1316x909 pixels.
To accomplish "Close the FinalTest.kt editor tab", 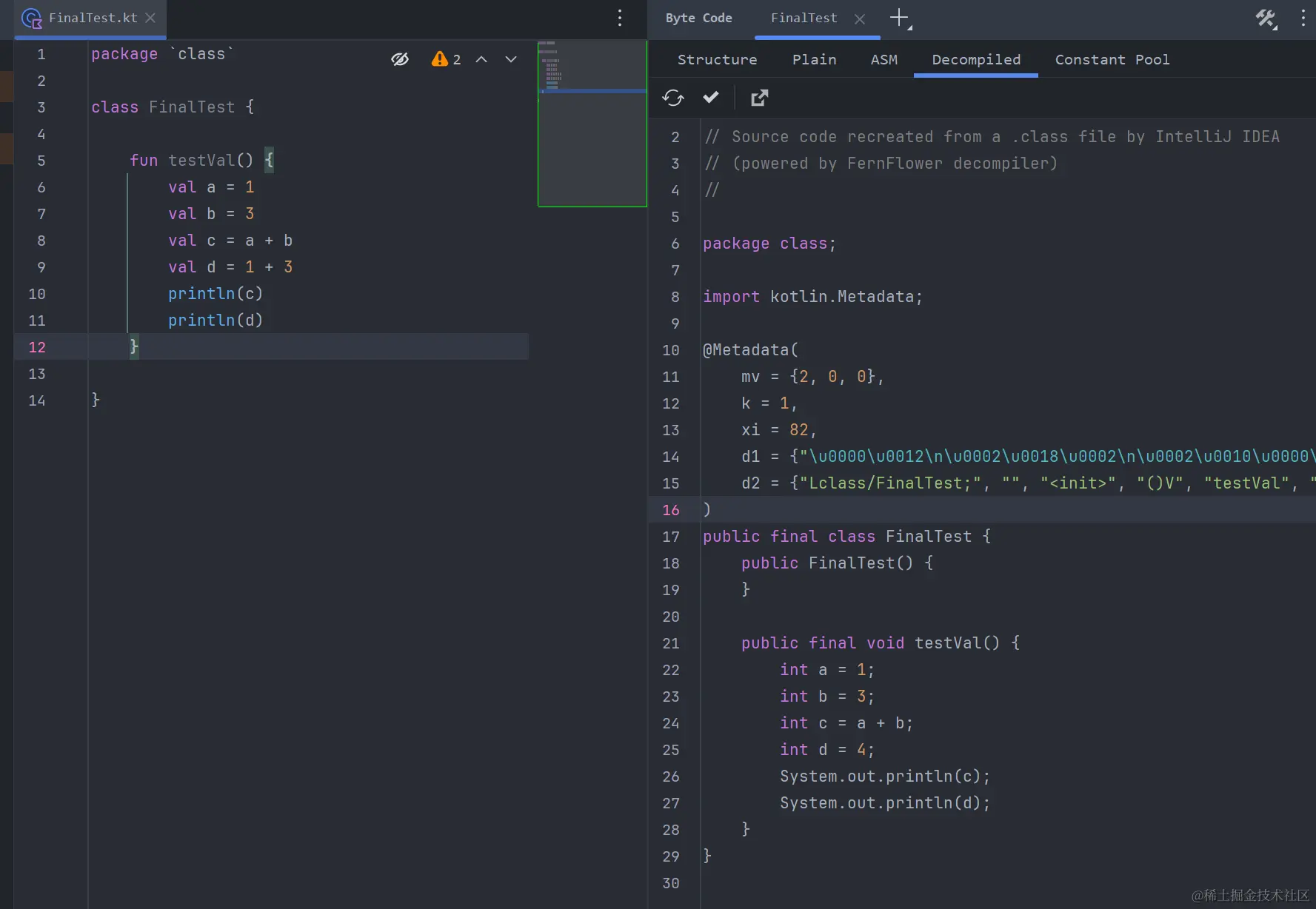I will click(150, 18).
